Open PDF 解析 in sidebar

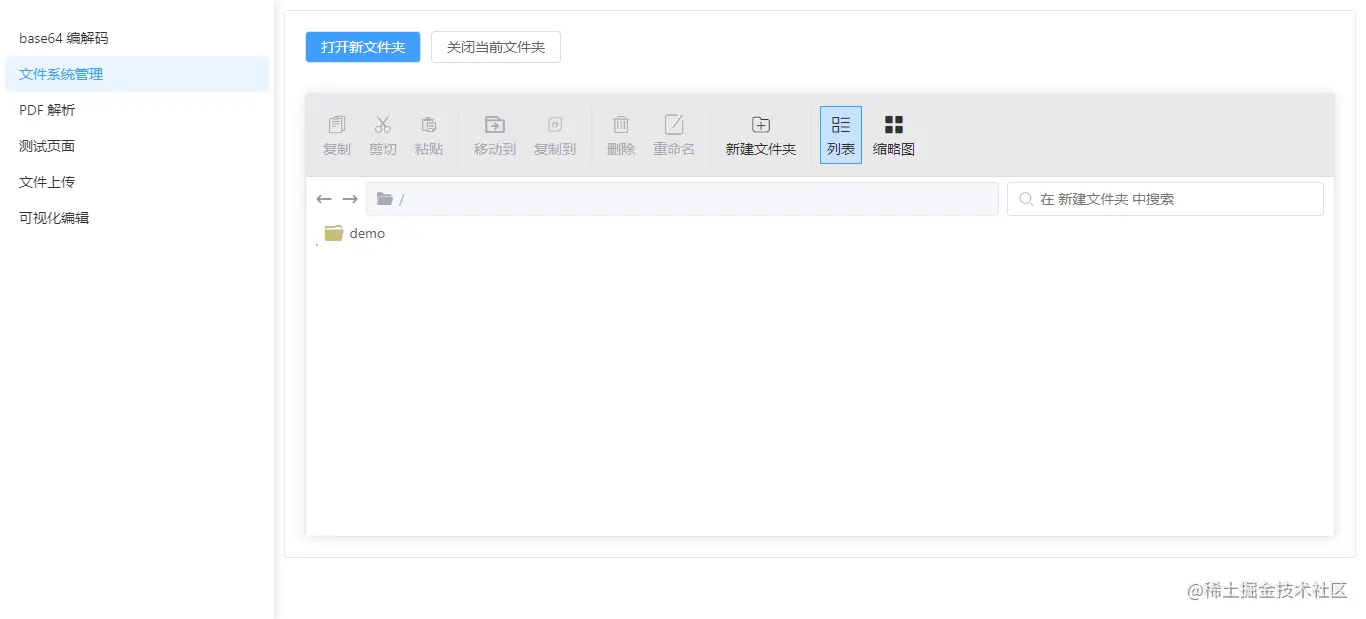coord(137,110)
